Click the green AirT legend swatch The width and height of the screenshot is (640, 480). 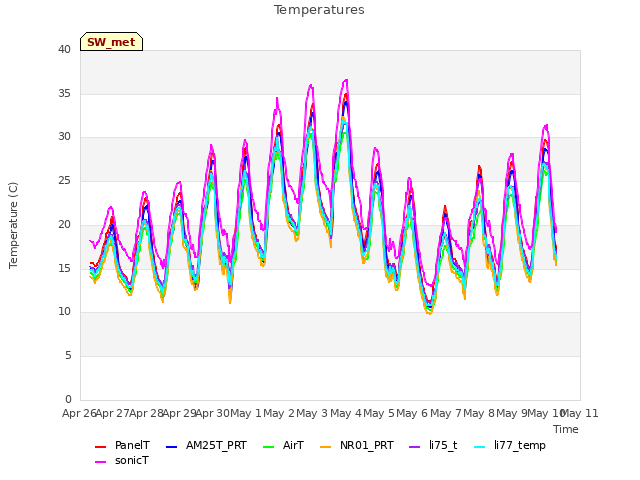(x=269, y=447)
